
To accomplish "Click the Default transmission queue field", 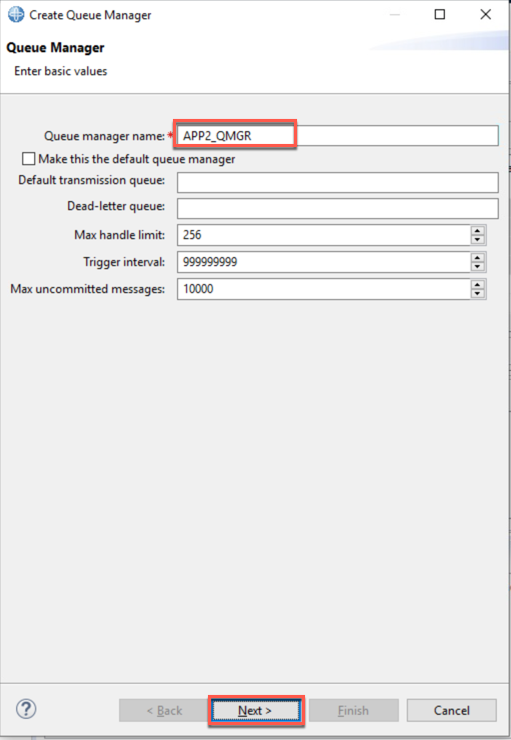I will click(x=337, y=182).
